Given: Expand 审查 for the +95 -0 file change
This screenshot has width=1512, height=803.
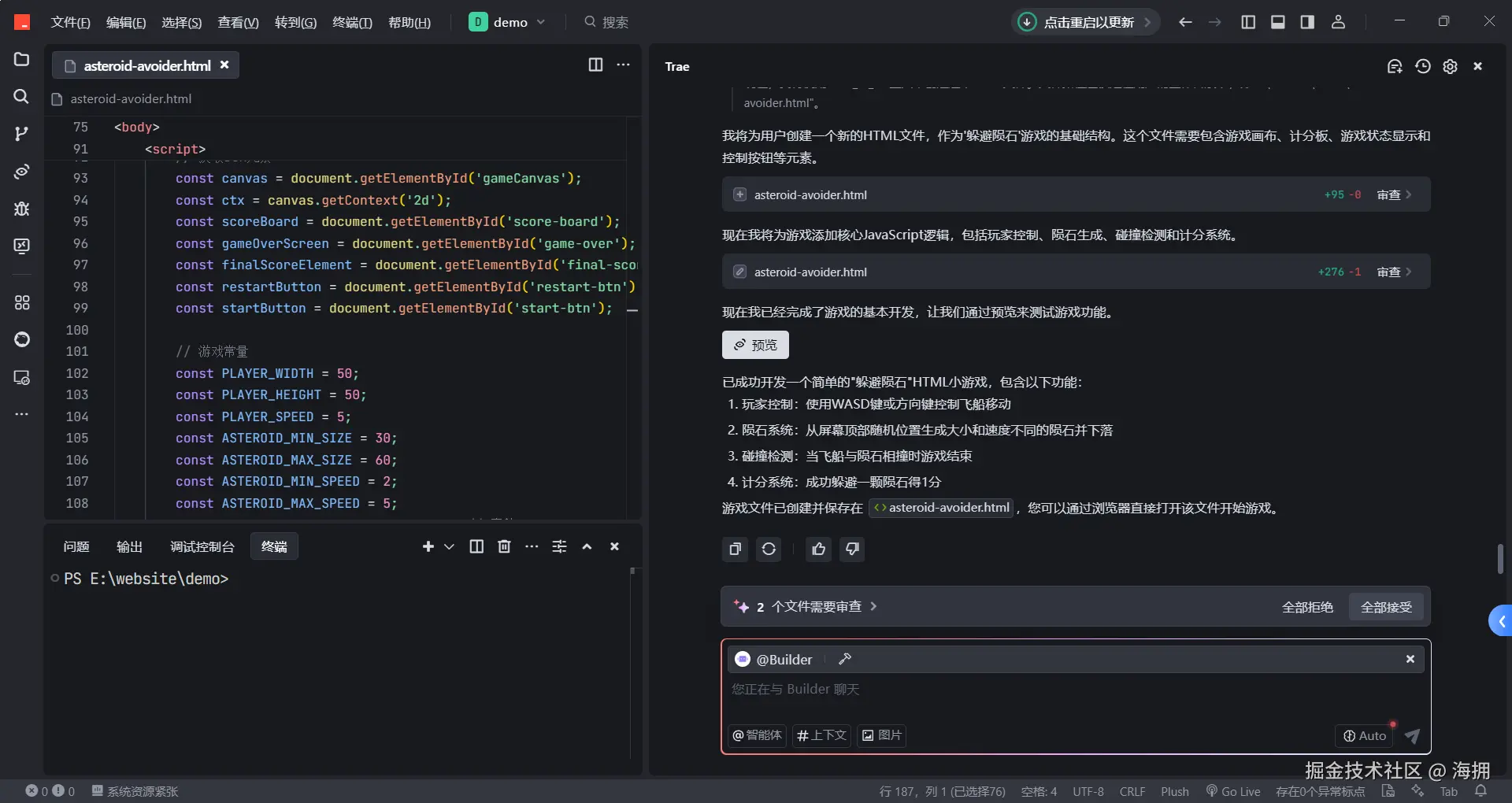Looking at the screenshot, I should (x=1394, y=194).
